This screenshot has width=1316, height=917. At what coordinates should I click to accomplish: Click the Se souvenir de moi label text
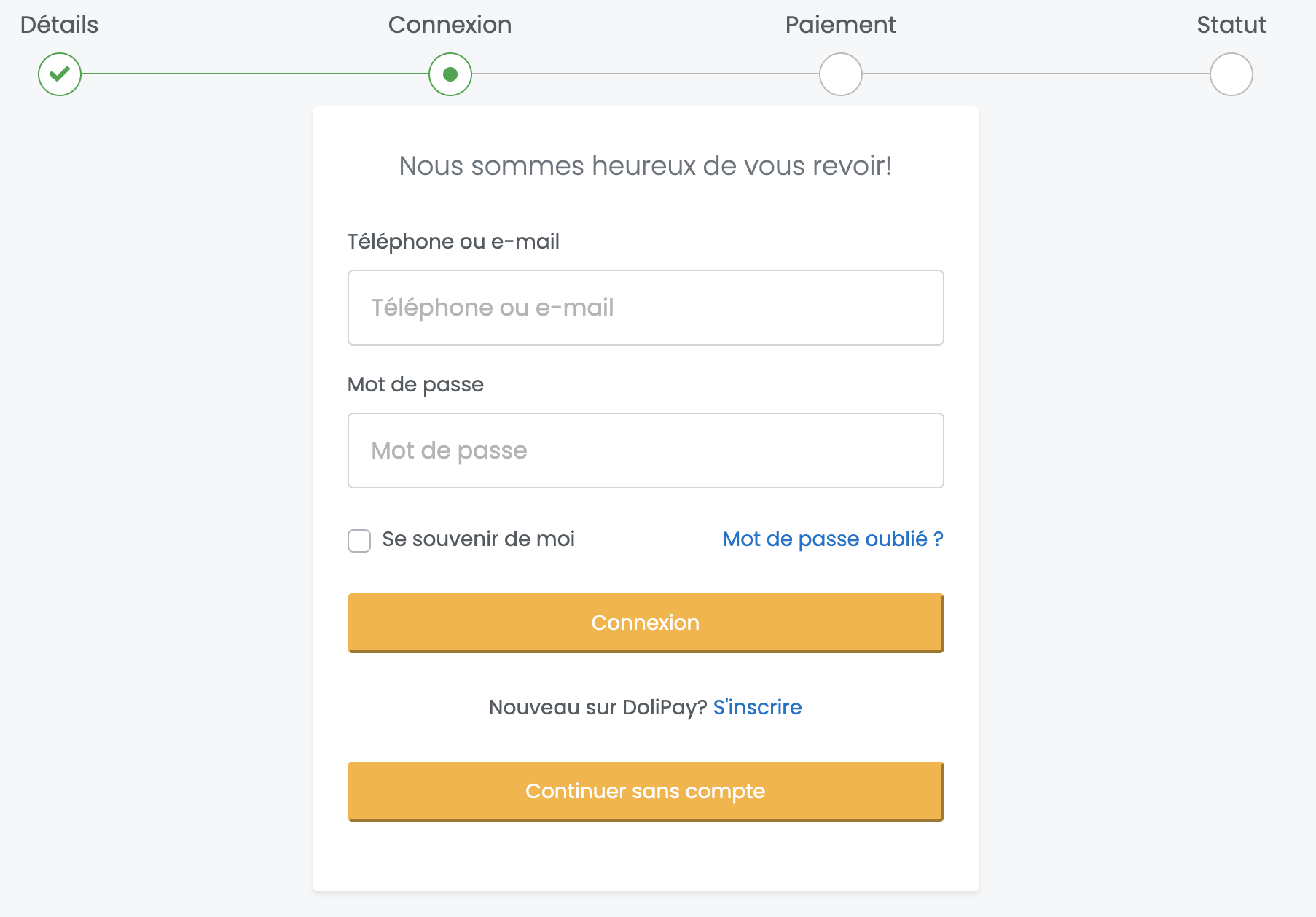(x=479, y=539)
